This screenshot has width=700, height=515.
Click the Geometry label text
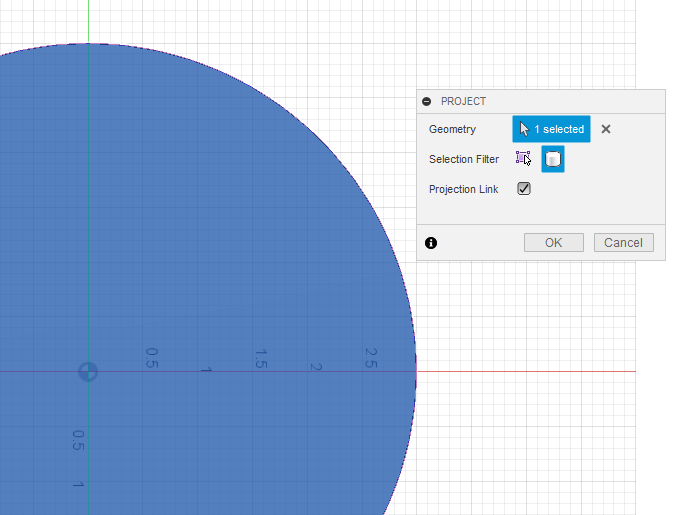click(452, 129)
